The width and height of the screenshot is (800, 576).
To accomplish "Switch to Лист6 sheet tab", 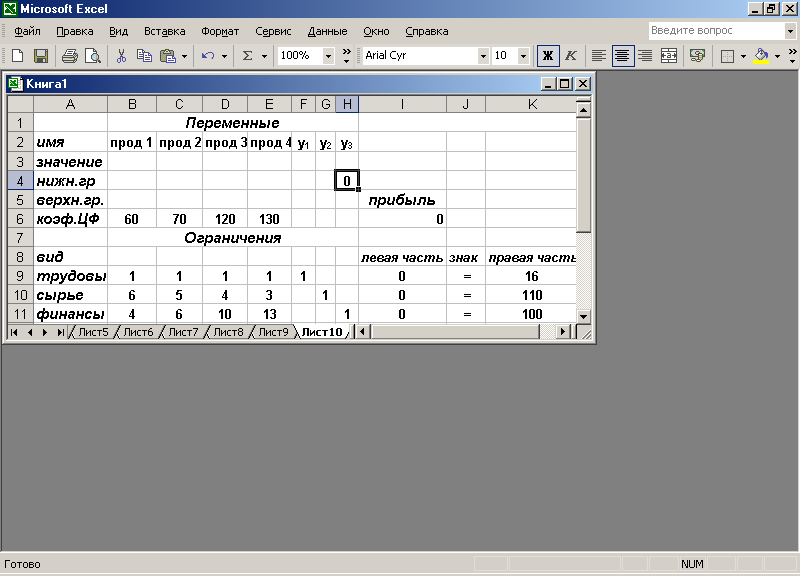I will click(x=138, y=333).
